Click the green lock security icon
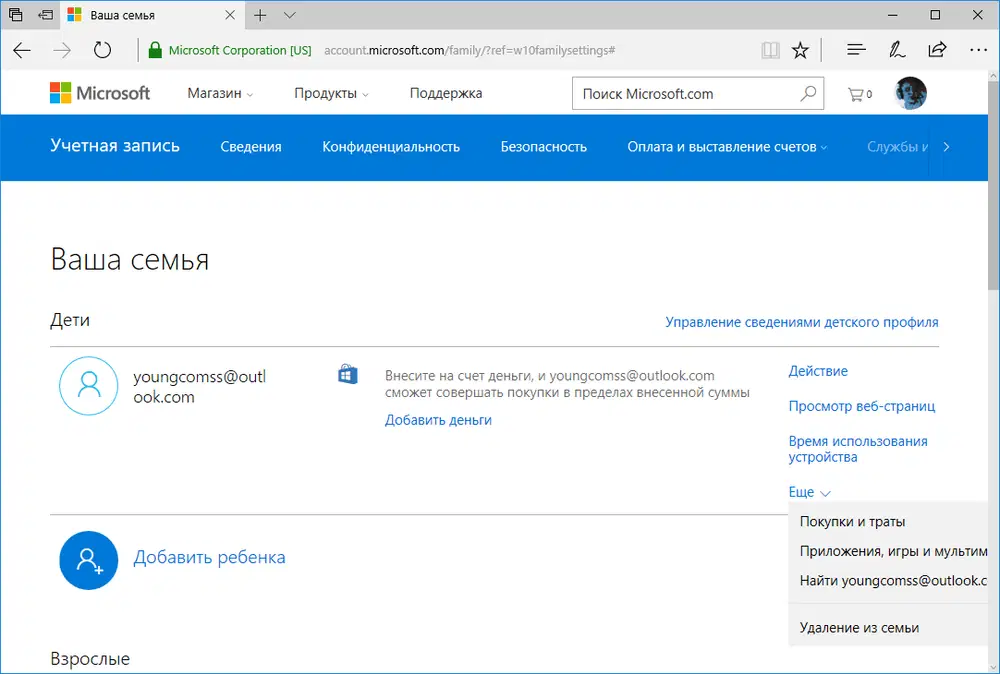Viewport: 1000px width, 674px height. pos(154,50)
